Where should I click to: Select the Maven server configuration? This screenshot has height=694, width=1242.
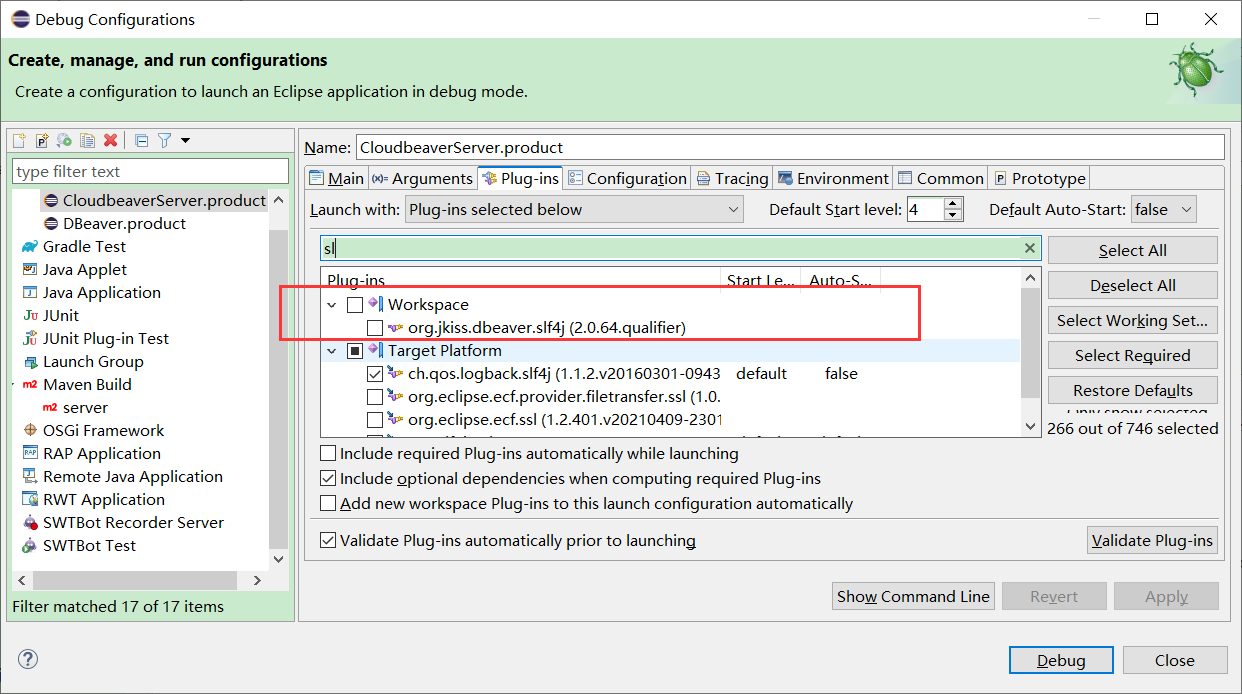tap(75, 407)
